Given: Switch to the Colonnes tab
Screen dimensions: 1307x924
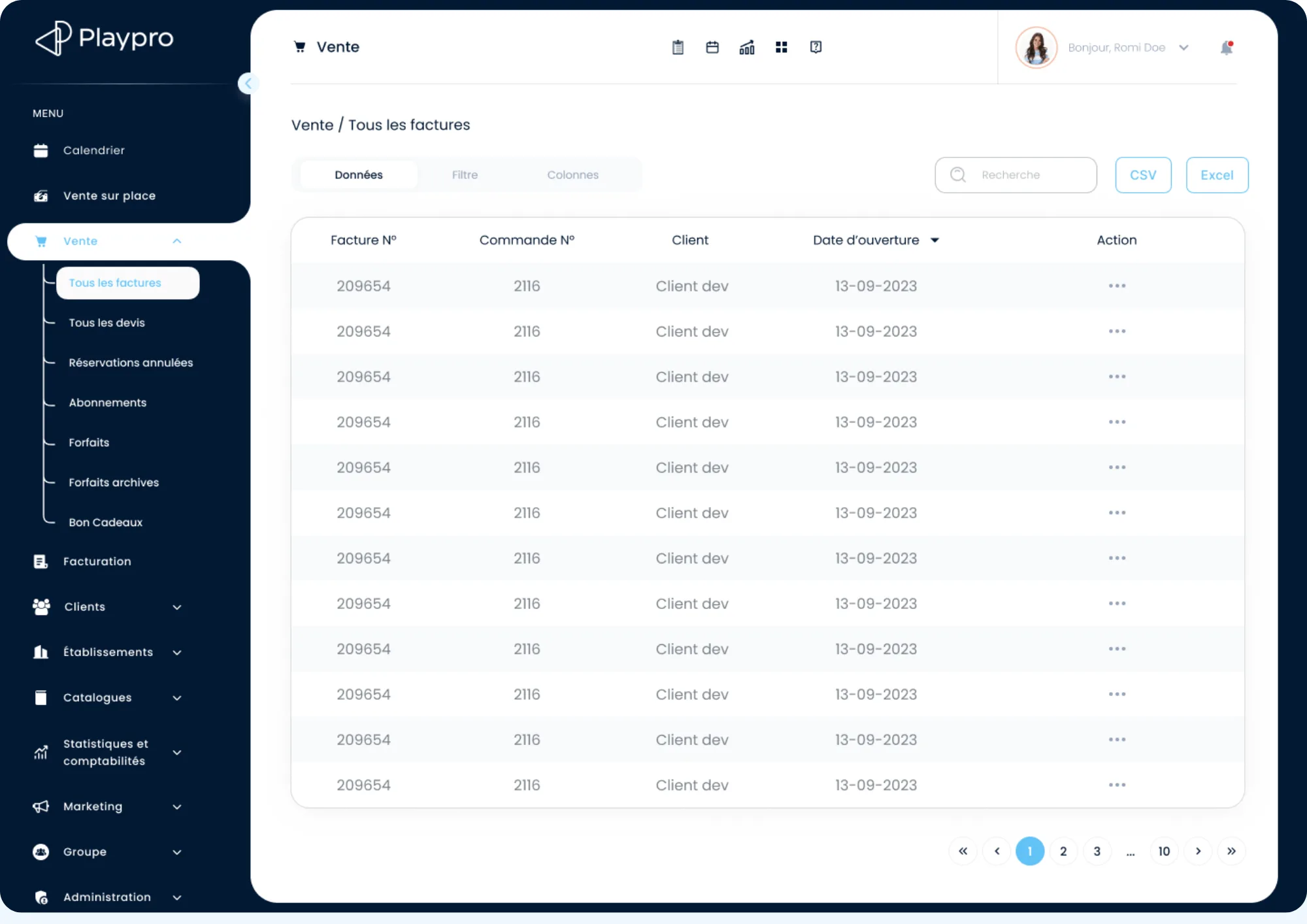Looking at the screenshot, I should pos(572,175).
